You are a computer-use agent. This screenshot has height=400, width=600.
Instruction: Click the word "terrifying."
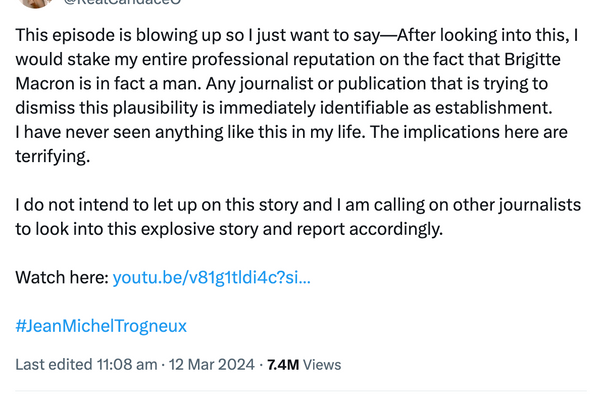point(53,157)
